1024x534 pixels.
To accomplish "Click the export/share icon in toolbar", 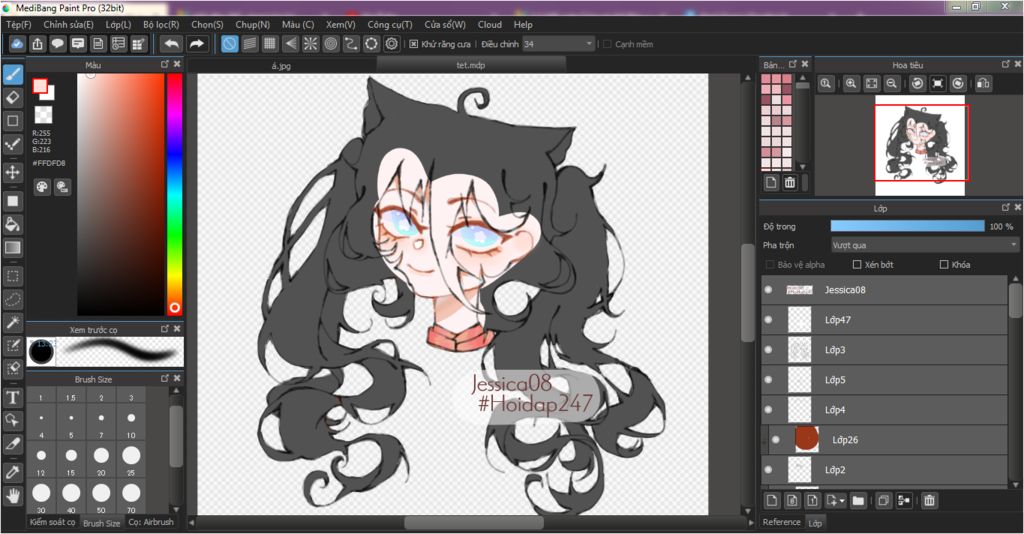I will pos(38,44).
